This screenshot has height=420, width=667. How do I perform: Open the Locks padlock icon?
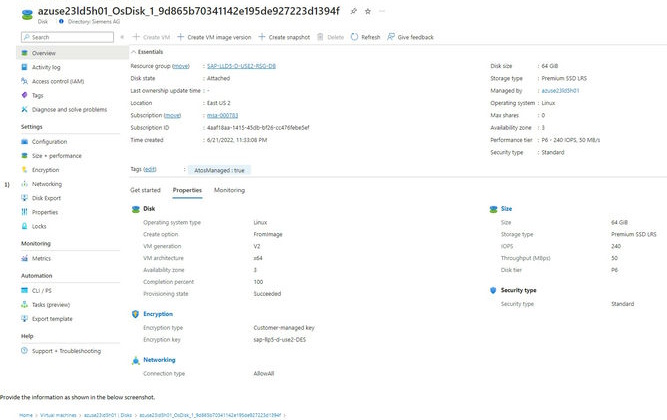coord(25,226)
